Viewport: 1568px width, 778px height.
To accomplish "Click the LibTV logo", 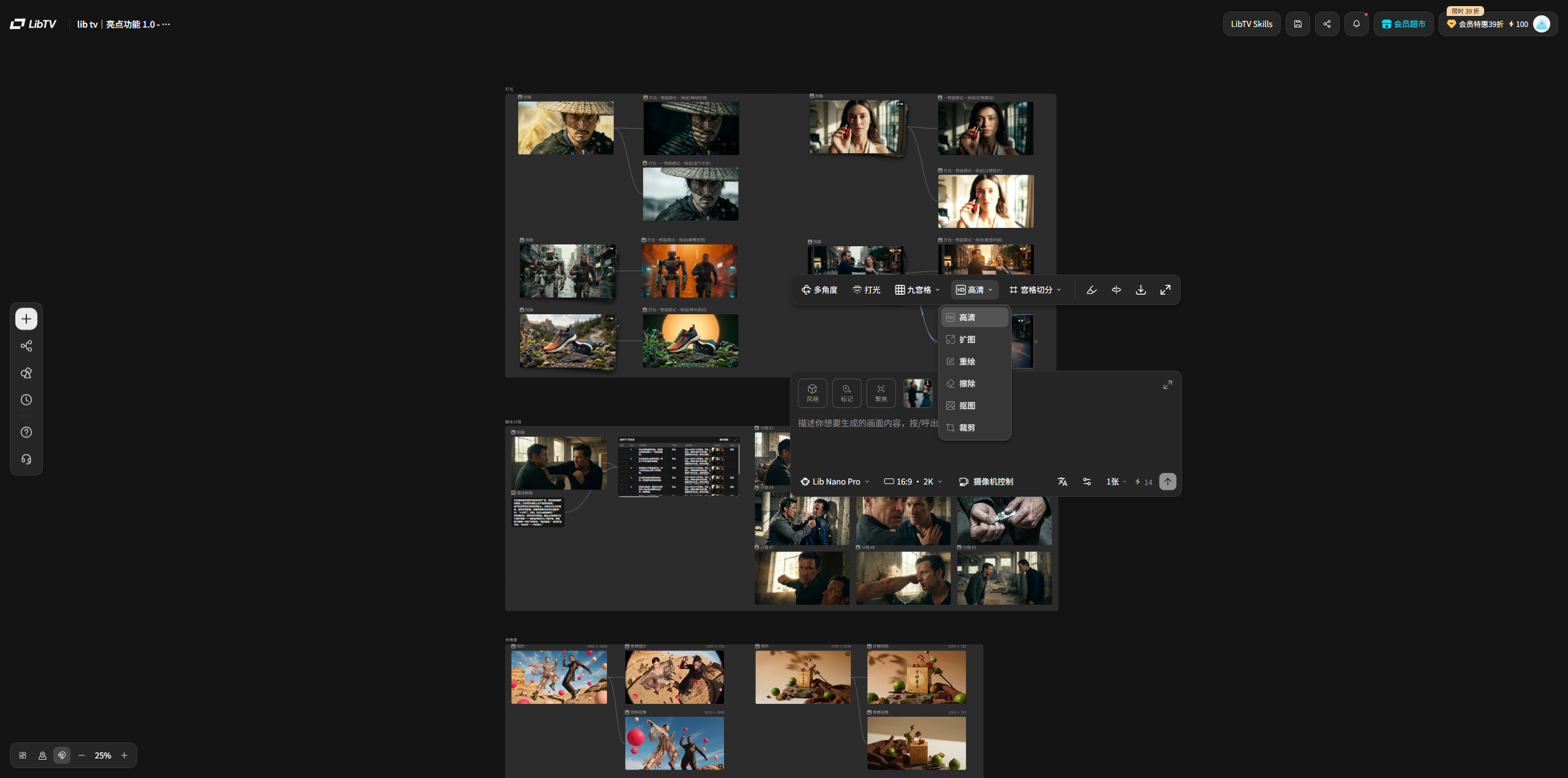I will click(33, 24).
